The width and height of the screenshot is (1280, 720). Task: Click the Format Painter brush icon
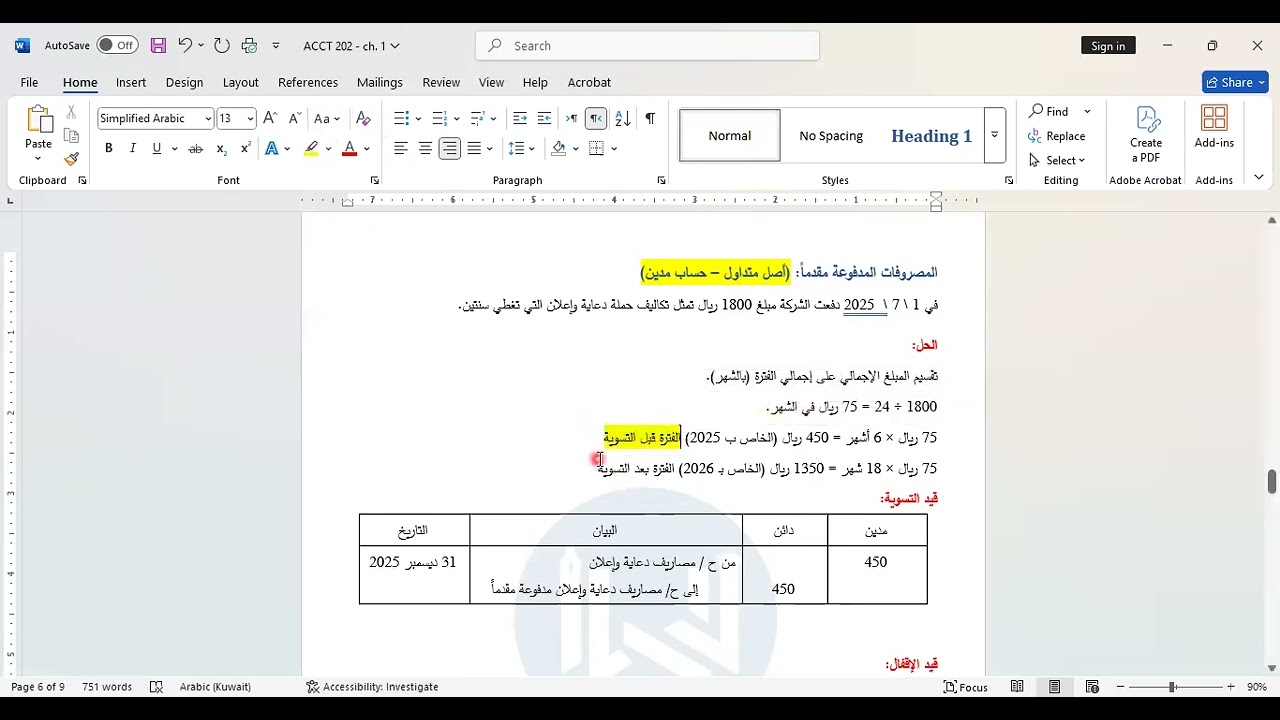(71, 159)
